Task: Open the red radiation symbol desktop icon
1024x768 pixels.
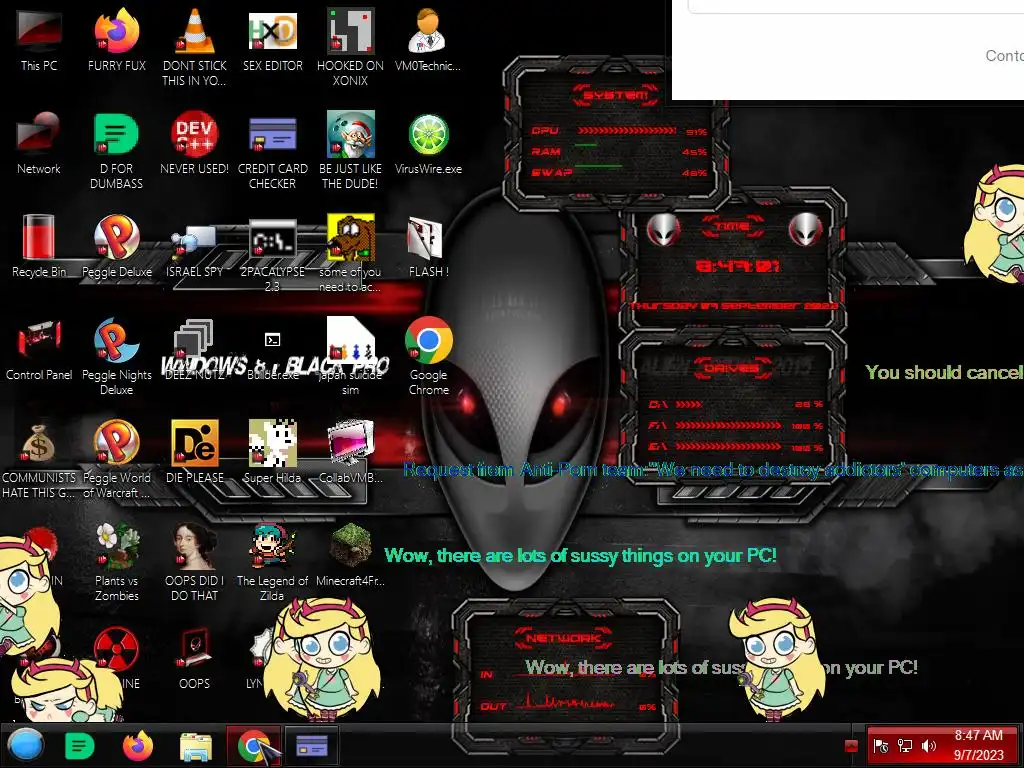Action: click(116, 649)
